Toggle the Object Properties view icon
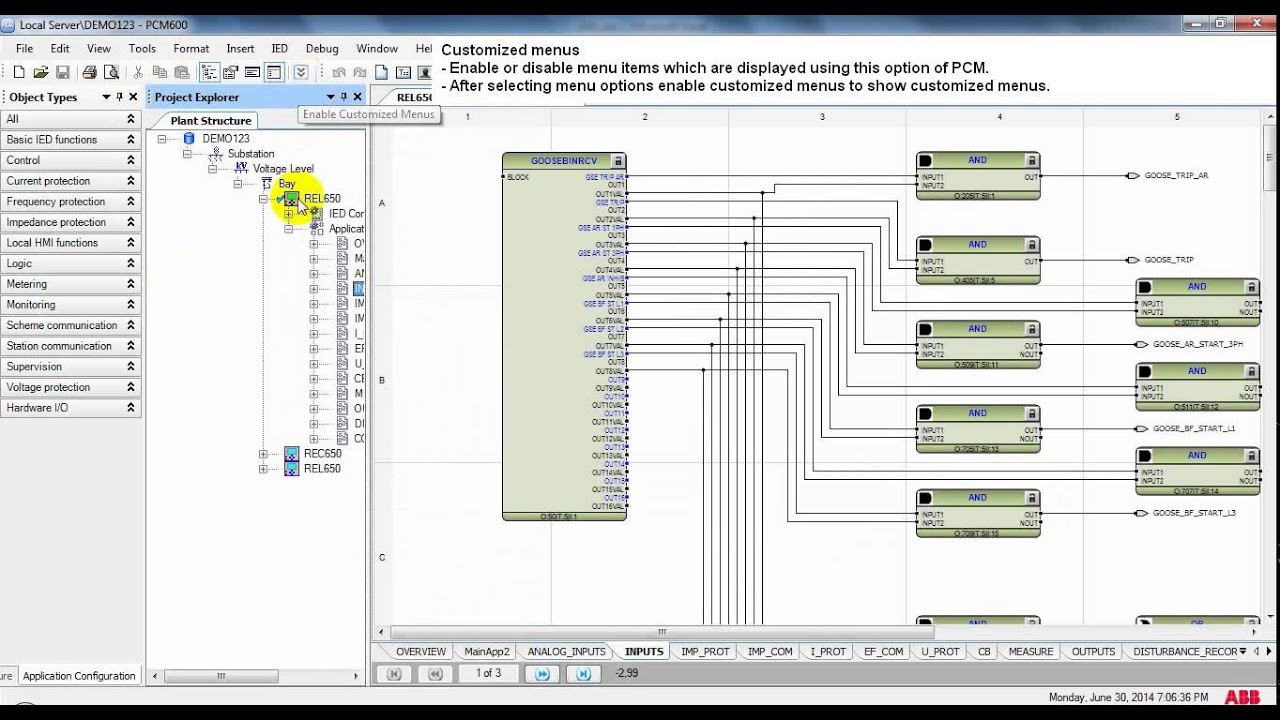Screen dimensions: 1280x720 coord(231,72)
